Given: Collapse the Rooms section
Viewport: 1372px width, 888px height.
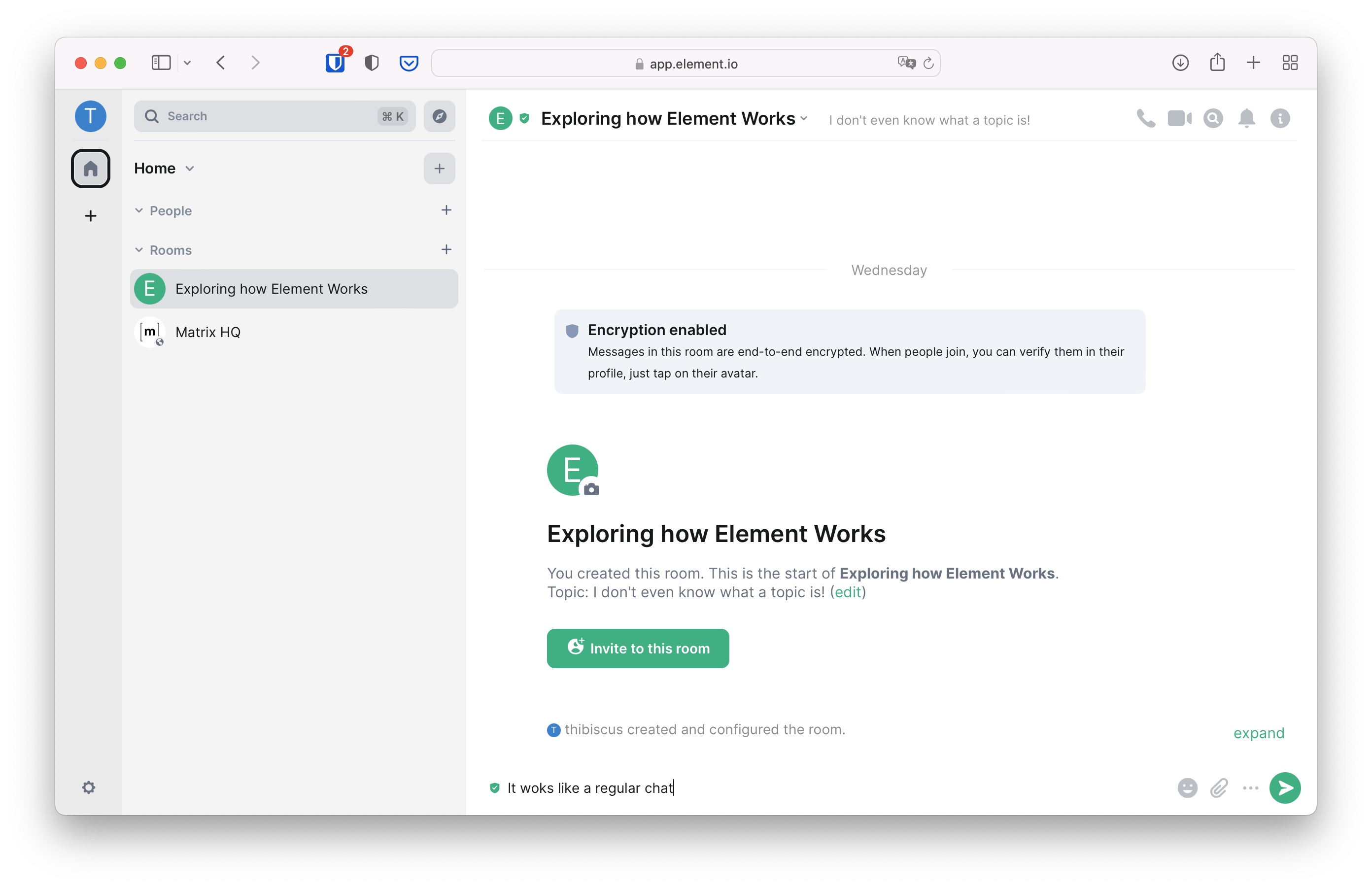Looking at the screenshot, I should pyautogui.click(x=139, y=250).
